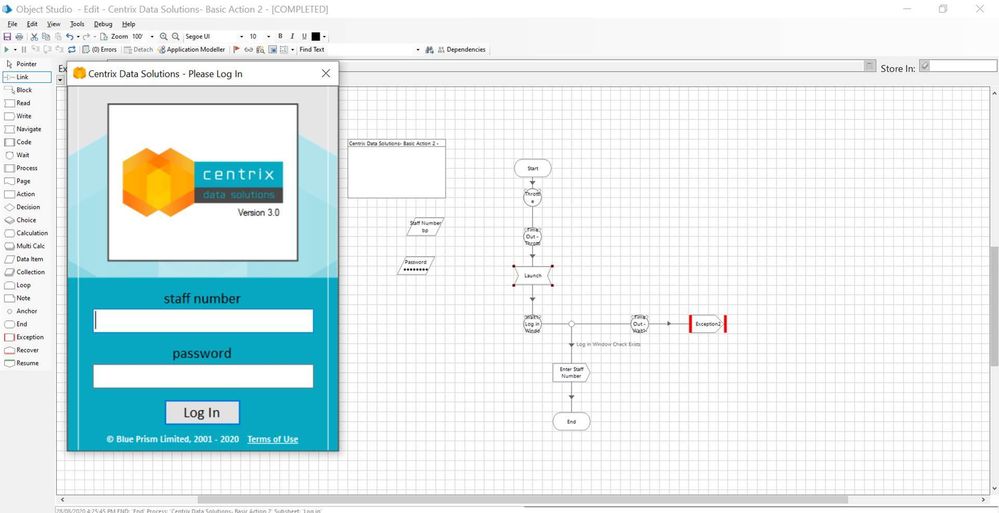The image size is (999, 513).
Task: Open the Find Text dropdown
Action: click(x=418, y=49)
